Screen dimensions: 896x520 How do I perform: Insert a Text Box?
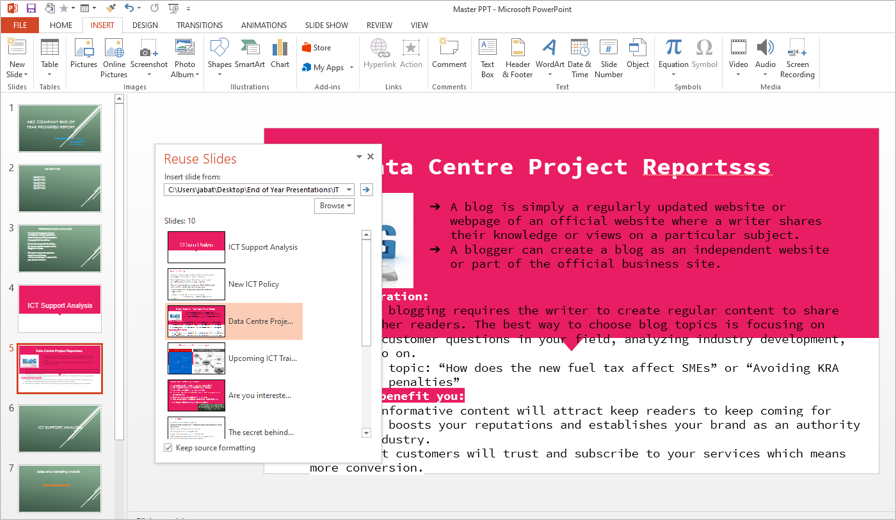coord(487,55)
